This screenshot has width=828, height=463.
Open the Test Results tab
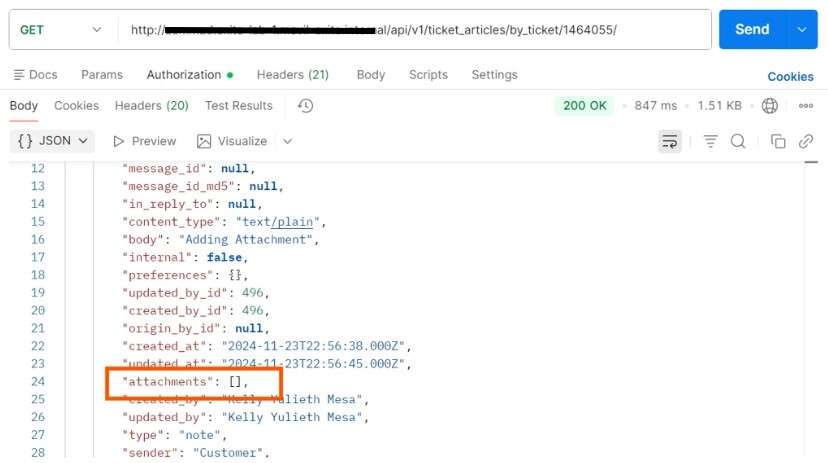[x=239, y=106]
